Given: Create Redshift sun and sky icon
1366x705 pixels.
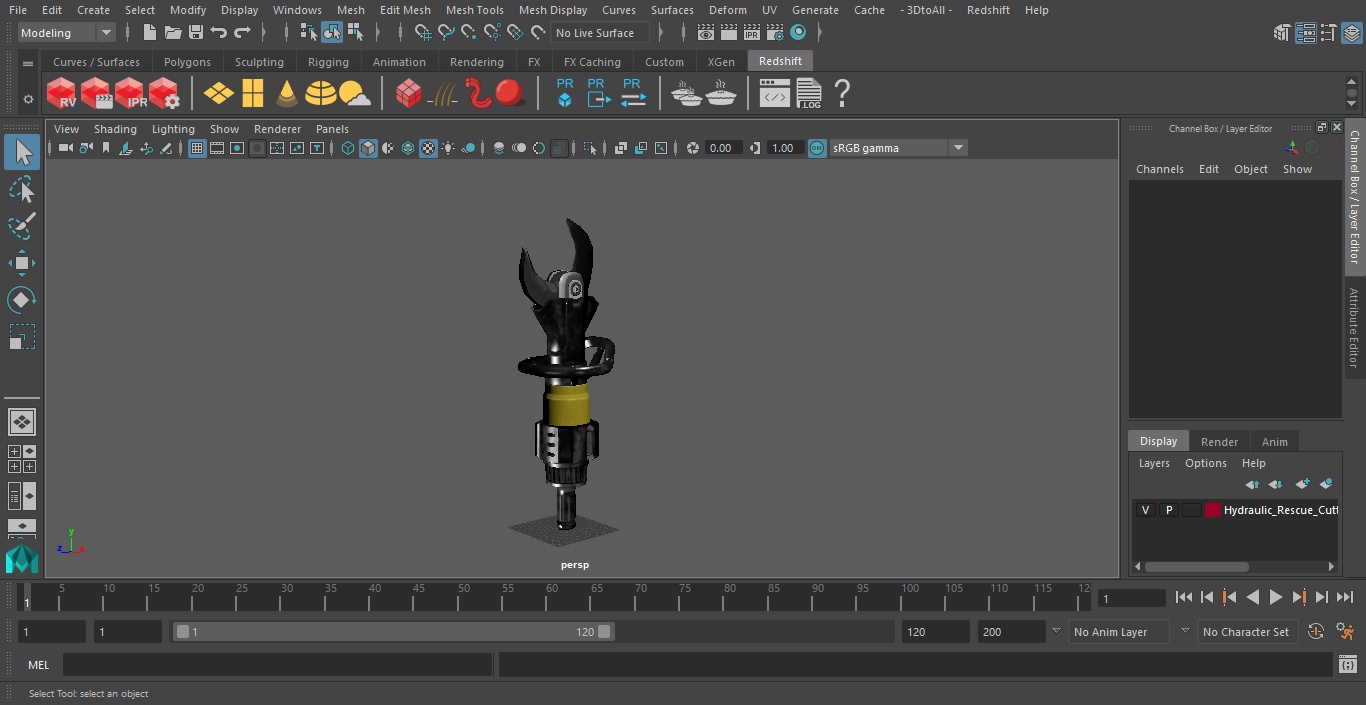Looking at the screenshot, I should pos(355,94).
